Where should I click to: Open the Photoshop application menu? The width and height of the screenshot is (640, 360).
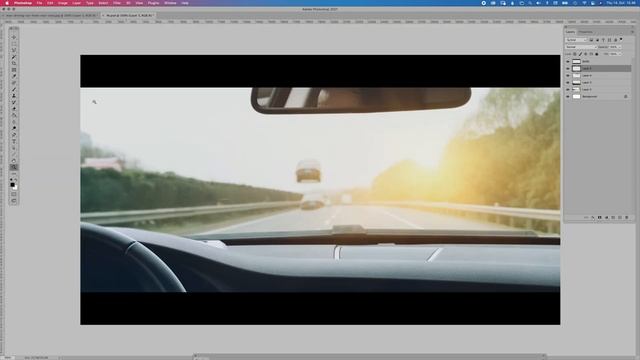click(23, 3)
